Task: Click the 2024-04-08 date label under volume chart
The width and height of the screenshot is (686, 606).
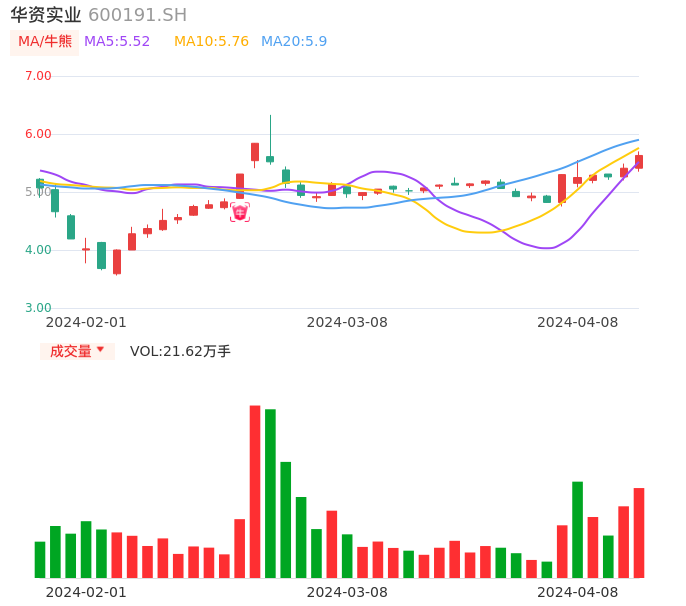Action: 578,592
